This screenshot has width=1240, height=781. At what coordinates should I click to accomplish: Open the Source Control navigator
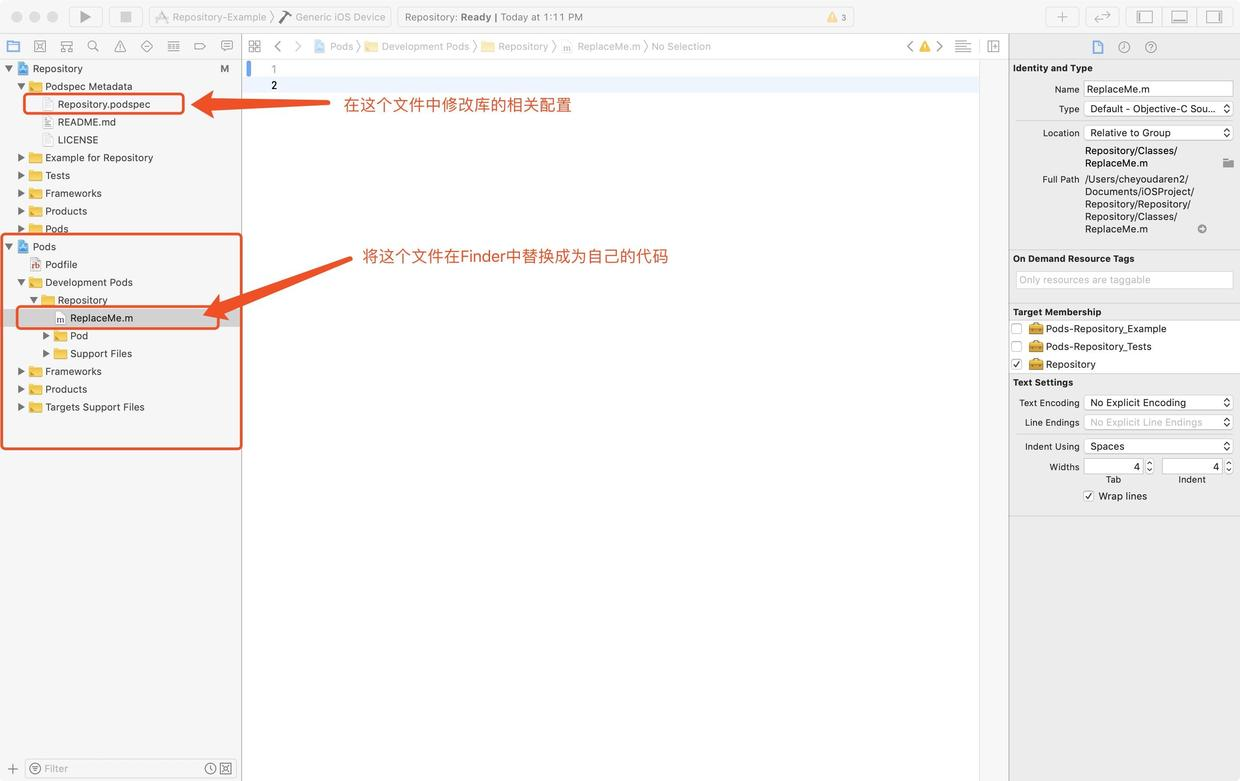click(x=39, y=45)
